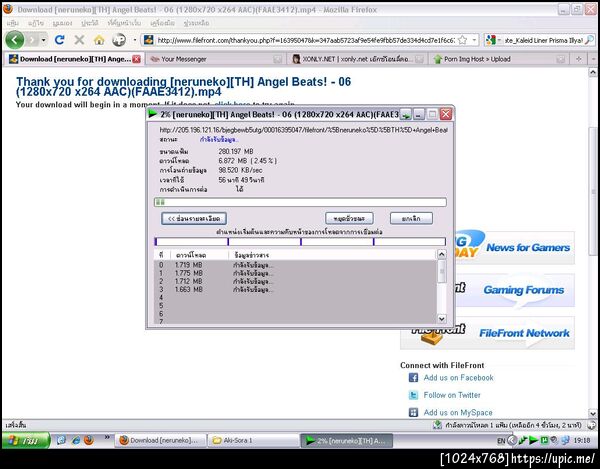
Task: Open the back/forward history dropdown arrow
Action: pos(44,40)
